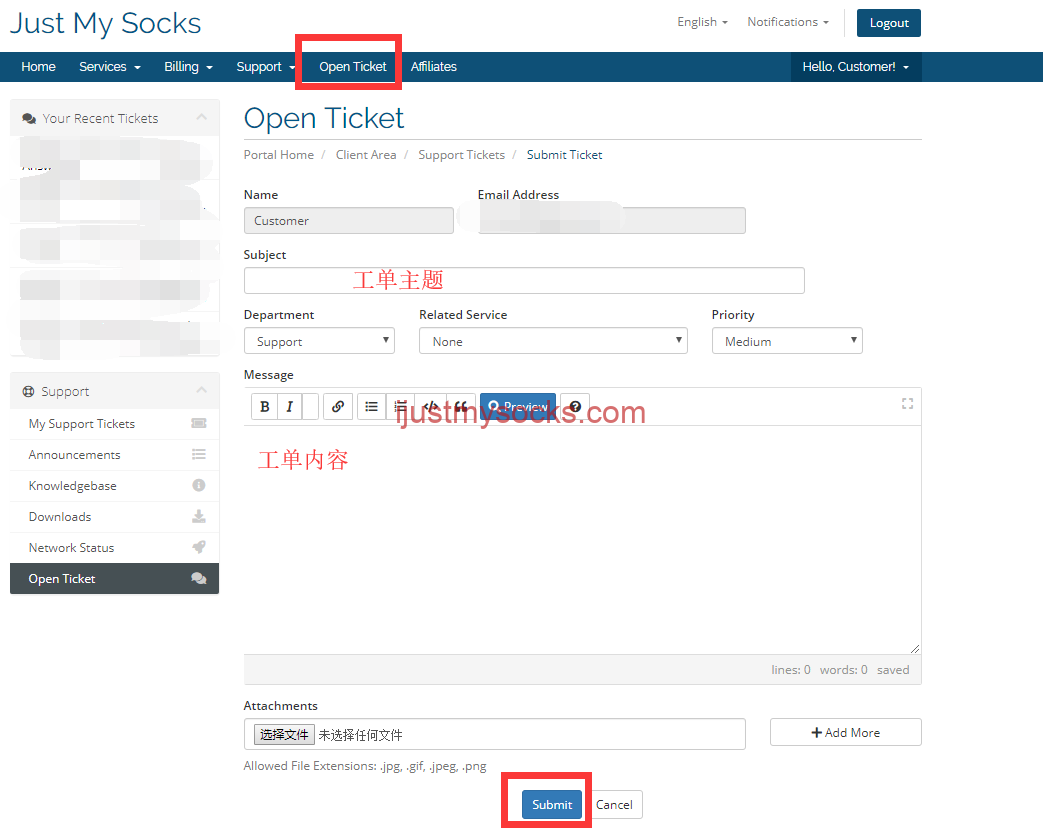The width and height of the screenshot is (1043, 830).
Task: Click the 'Submit Ticket' breadcrumb text
Action: 564,155
